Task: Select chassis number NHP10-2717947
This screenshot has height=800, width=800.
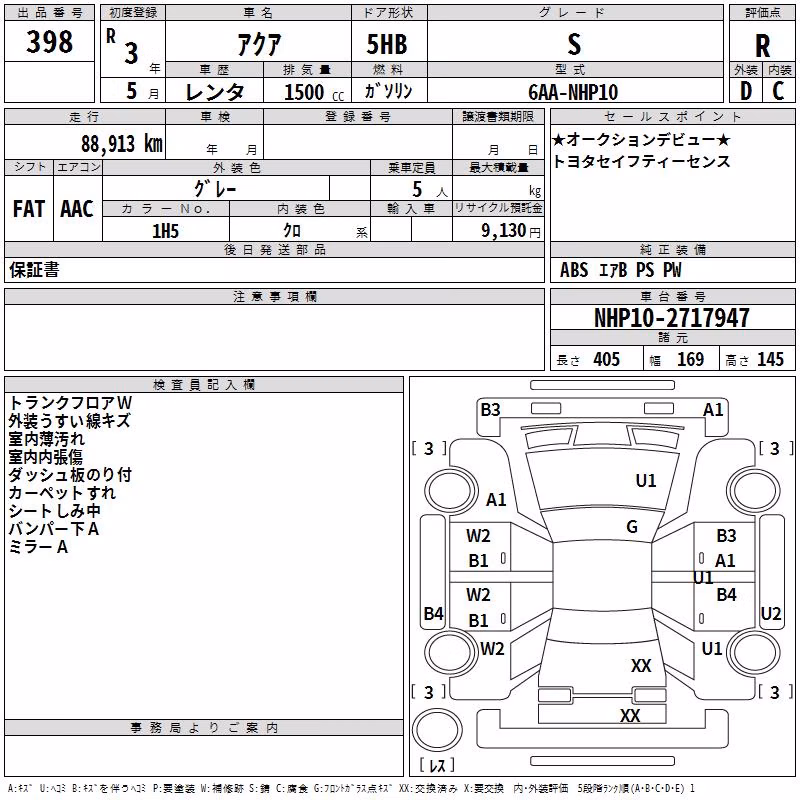Action: [672, 318]
